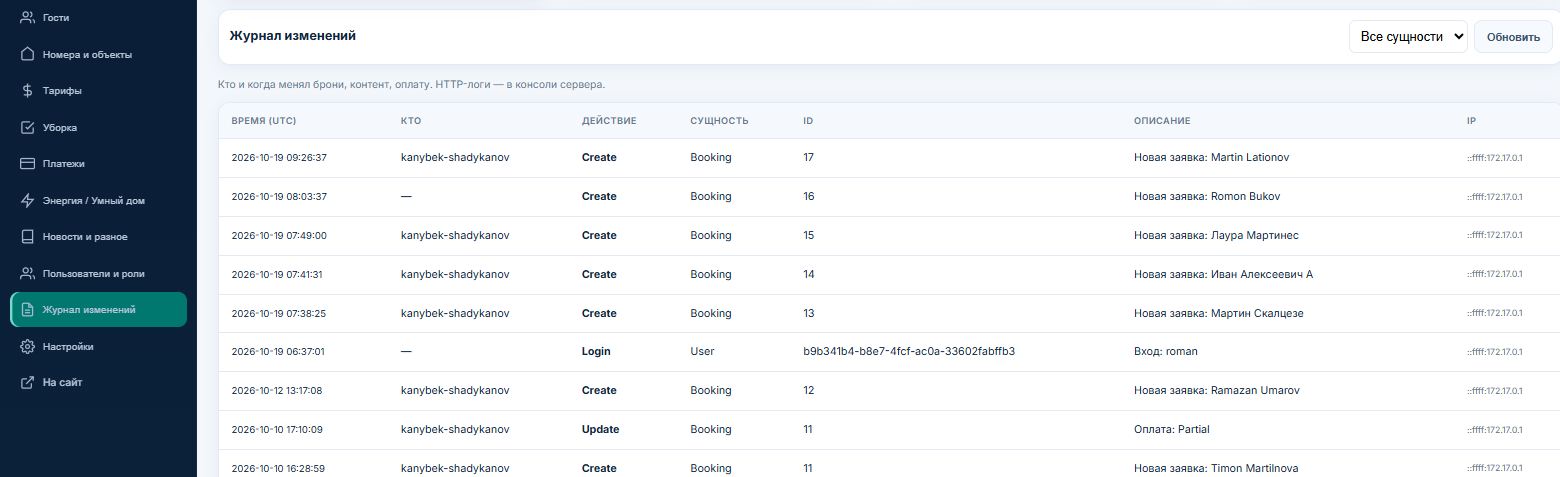Click description Новая заявка: Romon Bukov

pyautogui.click(x=1207, y=197)
